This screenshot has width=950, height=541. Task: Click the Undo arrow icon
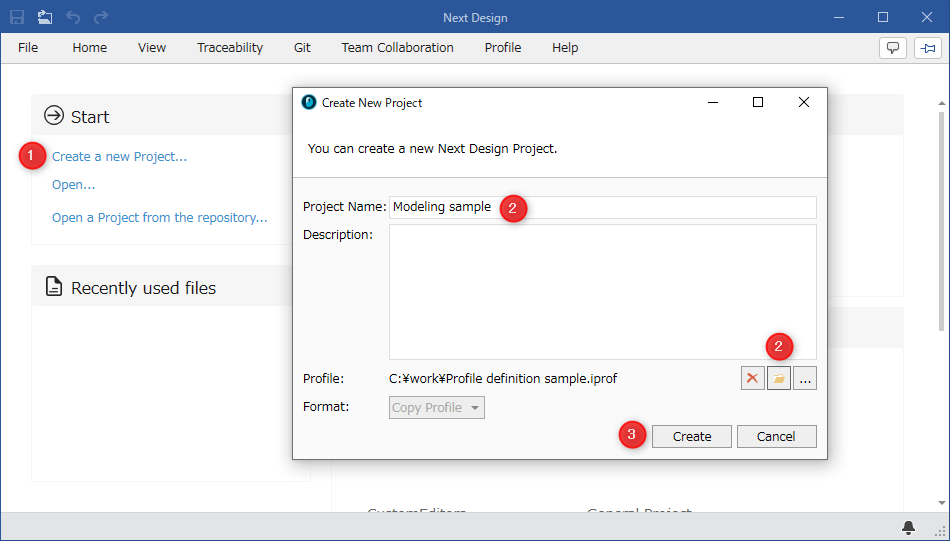[73, 17]
